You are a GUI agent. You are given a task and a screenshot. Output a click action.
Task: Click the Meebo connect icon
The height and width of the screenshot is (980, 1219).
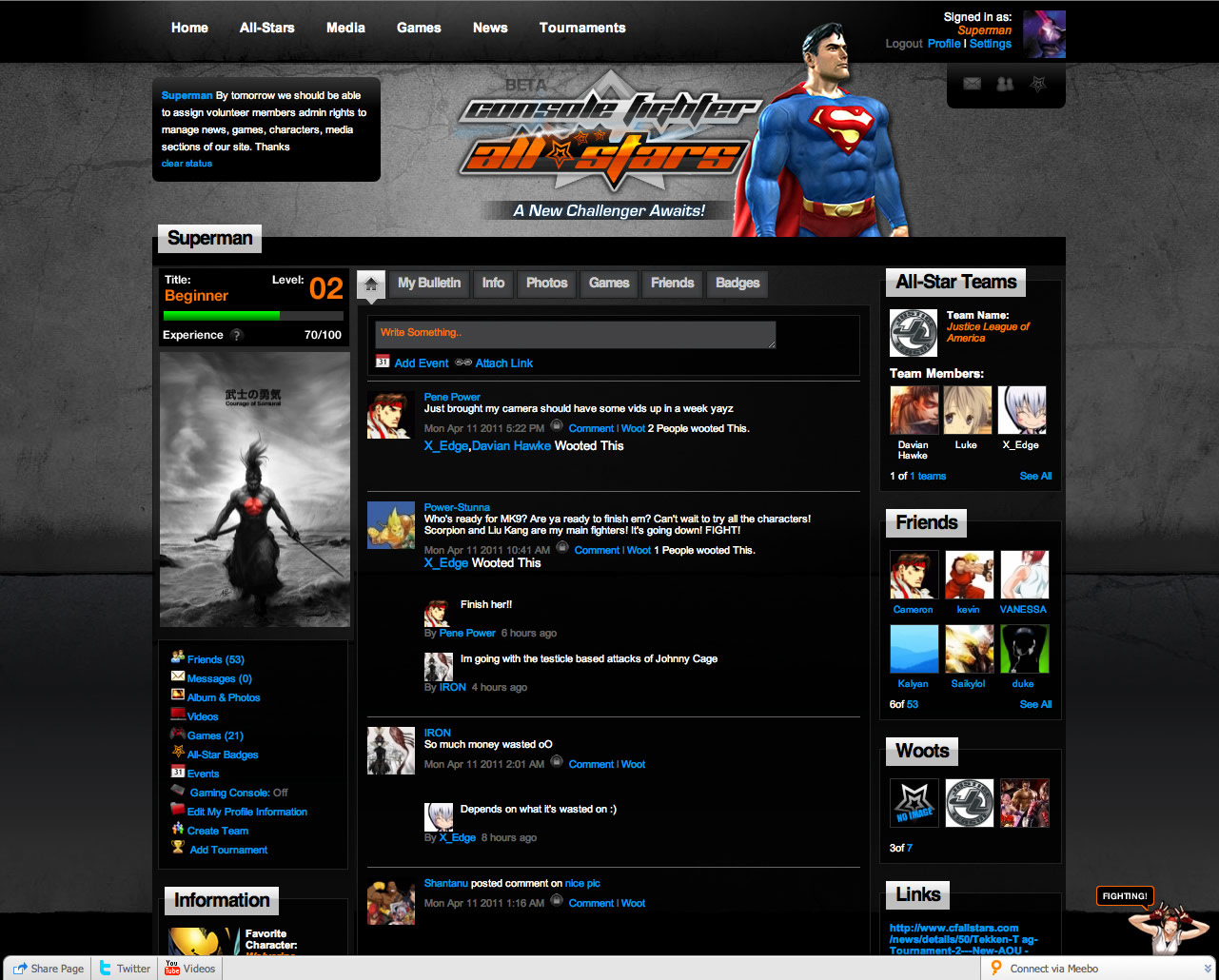996,969
